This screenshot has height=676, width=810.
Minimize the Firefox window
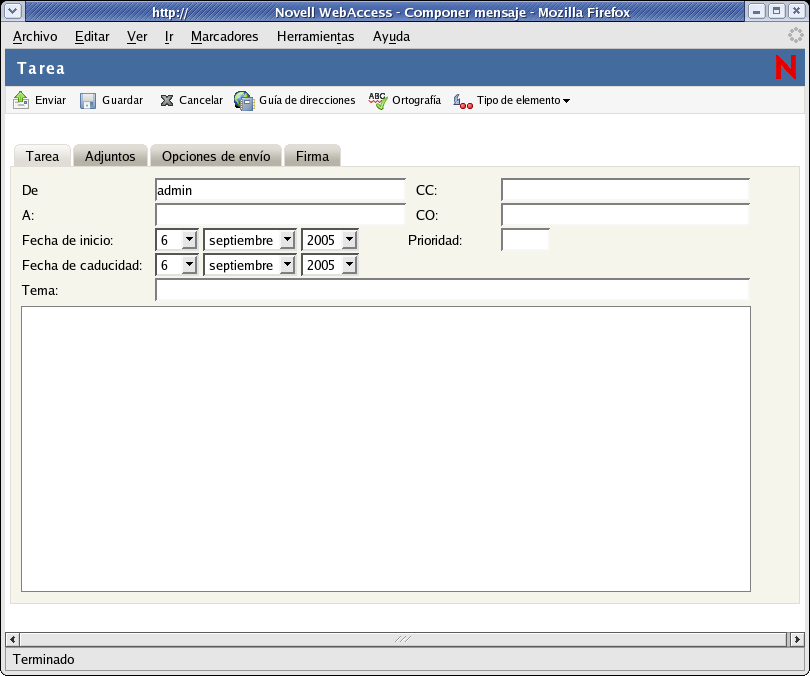tap(756, 11)
